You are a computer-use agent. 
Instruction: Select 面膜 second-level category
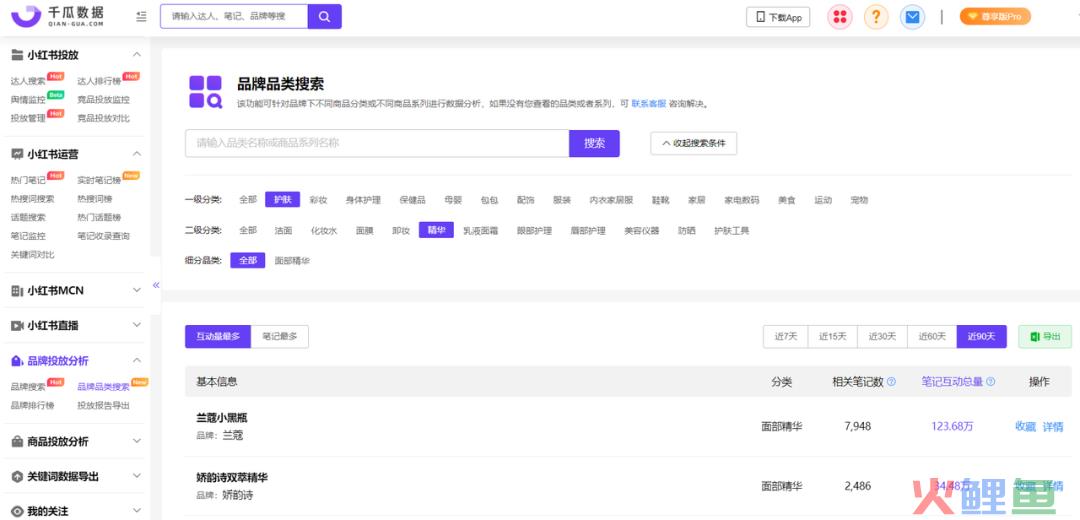click(364, 230)
